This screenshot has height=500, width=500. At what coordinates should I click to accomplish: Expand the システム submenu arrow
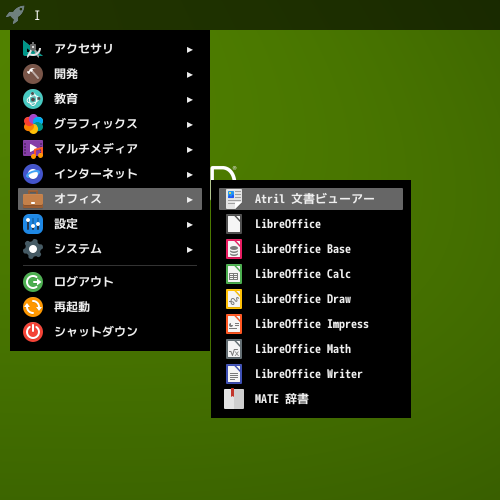[x=190, y=250]
